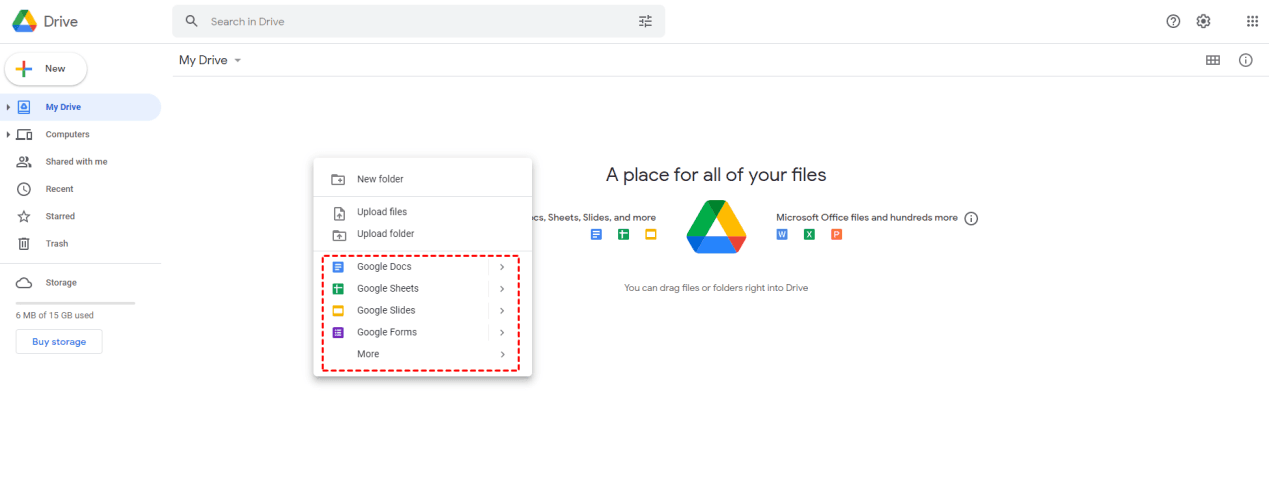
Task: Expand Computers tree in sidebar
Action: 8,134
